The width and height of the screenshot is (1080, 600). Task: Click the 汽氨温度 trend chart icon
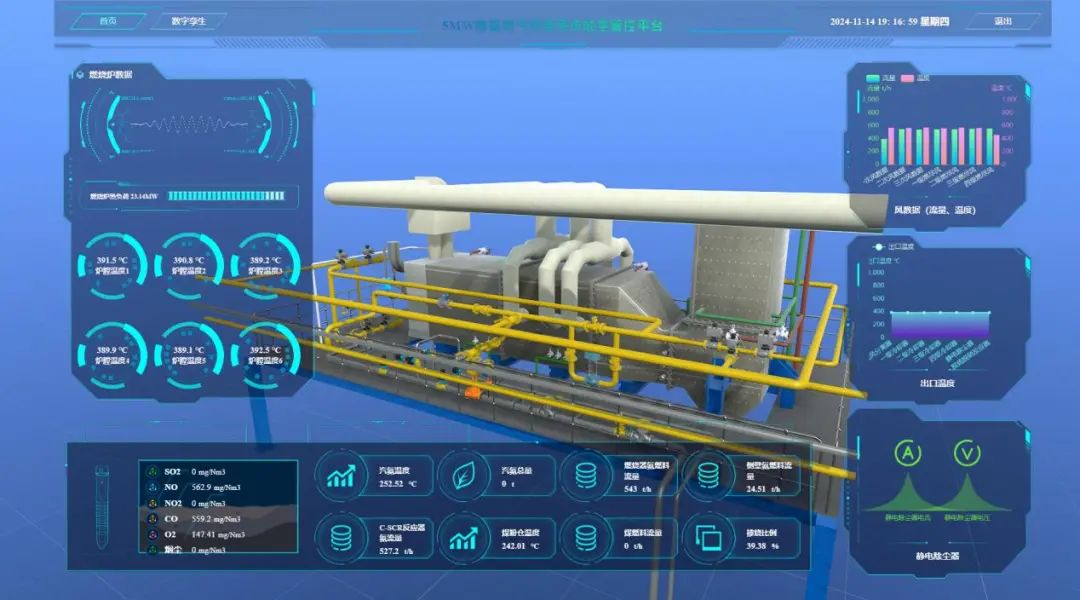tap(341, 476)
